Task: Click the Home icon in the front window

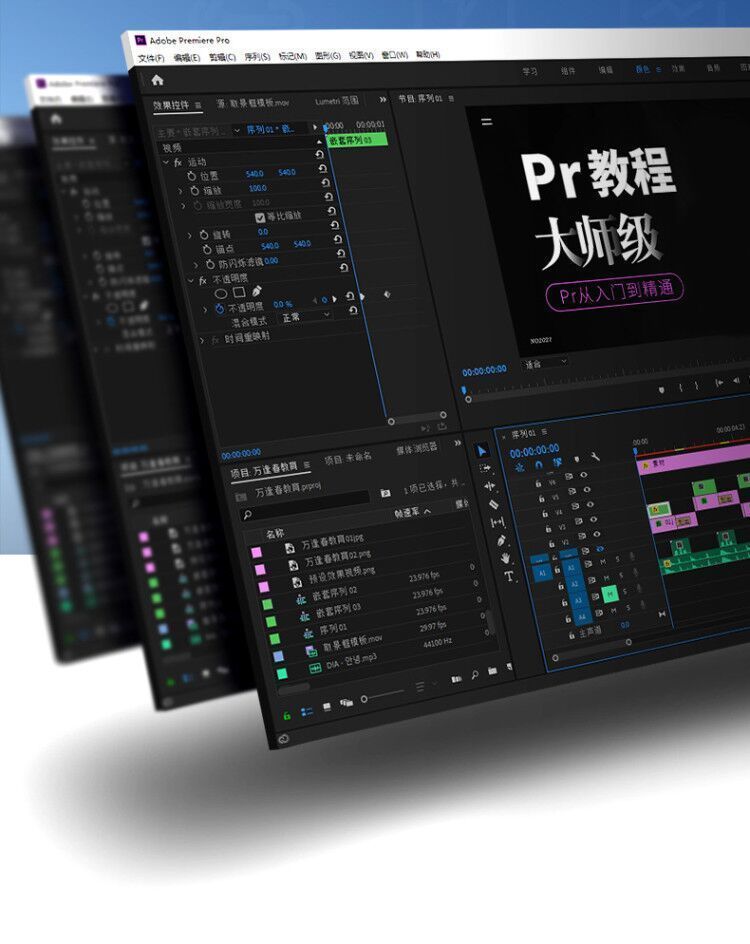Action: [157, 80]
